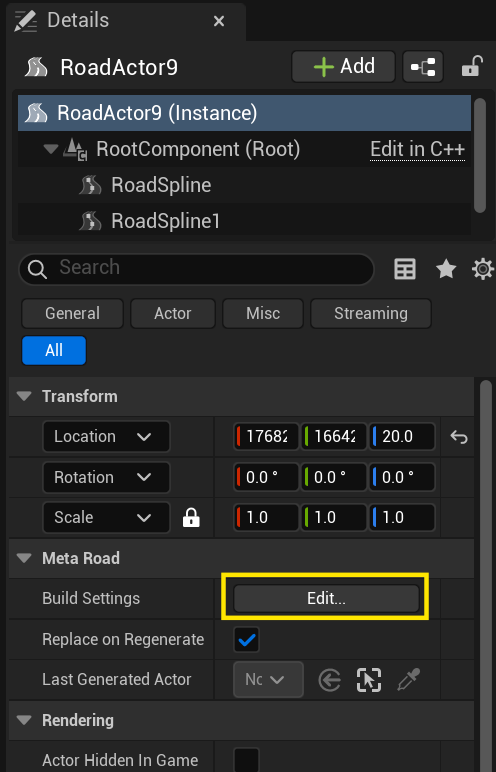Click the Scale Y value field
The height and width of the screenshot is (772, 496).
coord(334,517)
